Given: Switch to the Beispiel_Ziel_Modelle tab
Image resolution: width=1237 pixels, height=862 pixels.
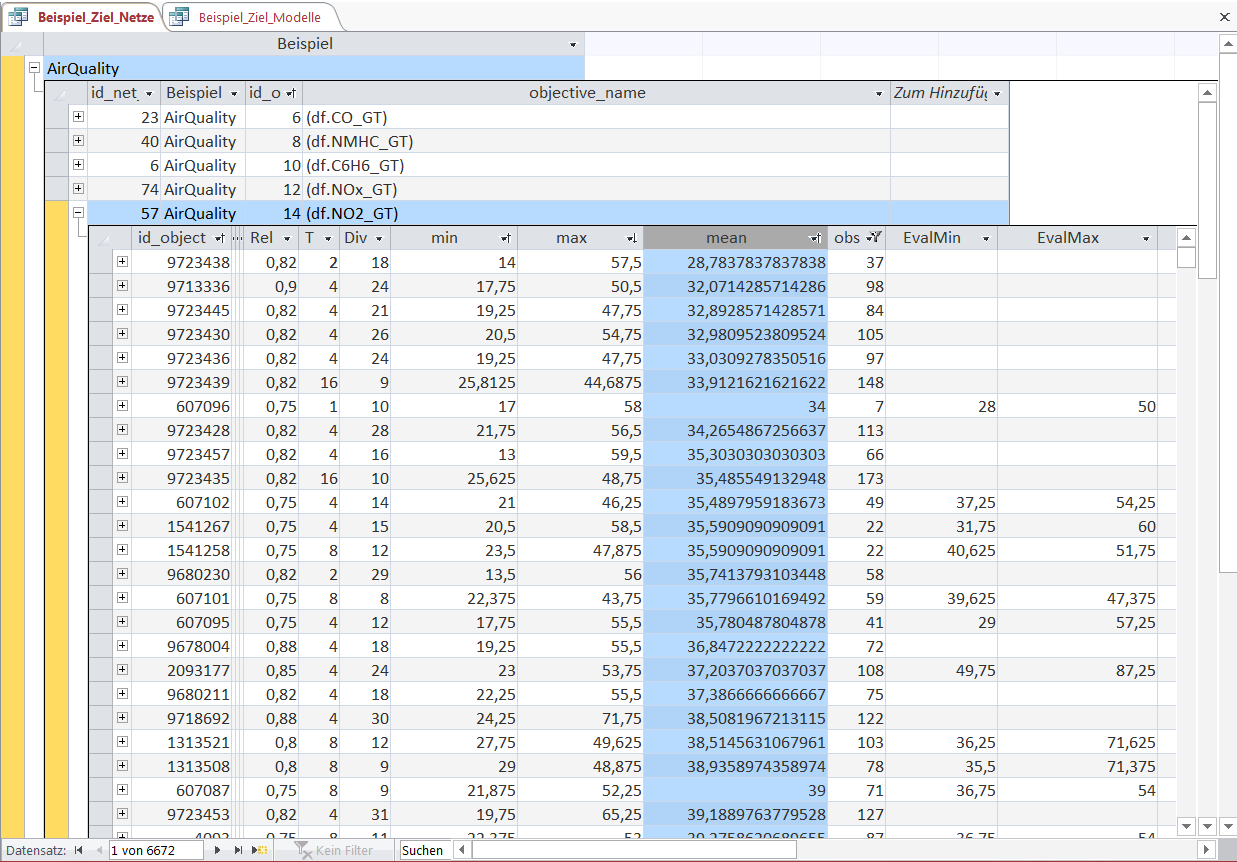Looking at the screenshot, I should 259,17.
